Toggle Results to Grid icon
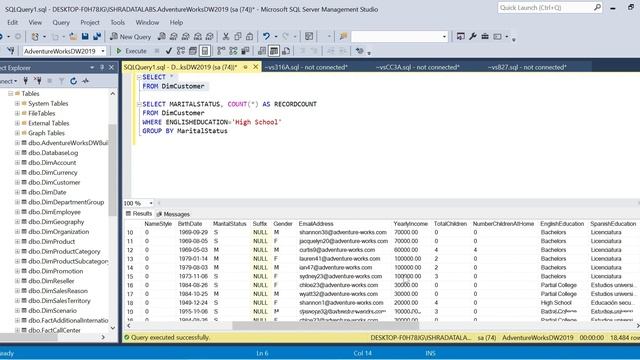The image size is (640, 360). pyautogui.click(x=274, y=51)
